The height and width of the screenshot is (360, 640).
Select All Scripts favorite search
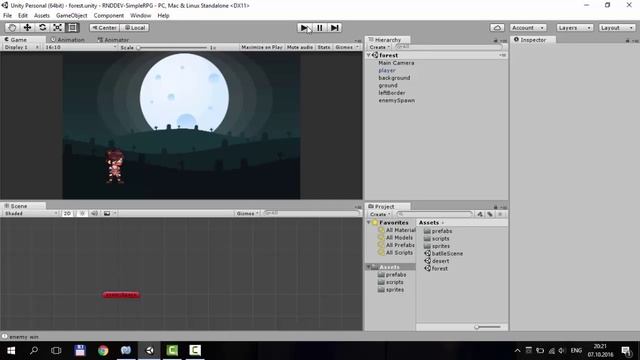click(x=396, y=253)
